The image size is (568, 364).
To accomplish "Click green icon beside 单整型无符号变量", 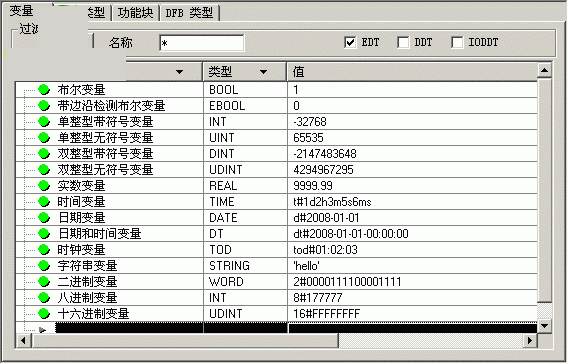I will tap(44, 137).
